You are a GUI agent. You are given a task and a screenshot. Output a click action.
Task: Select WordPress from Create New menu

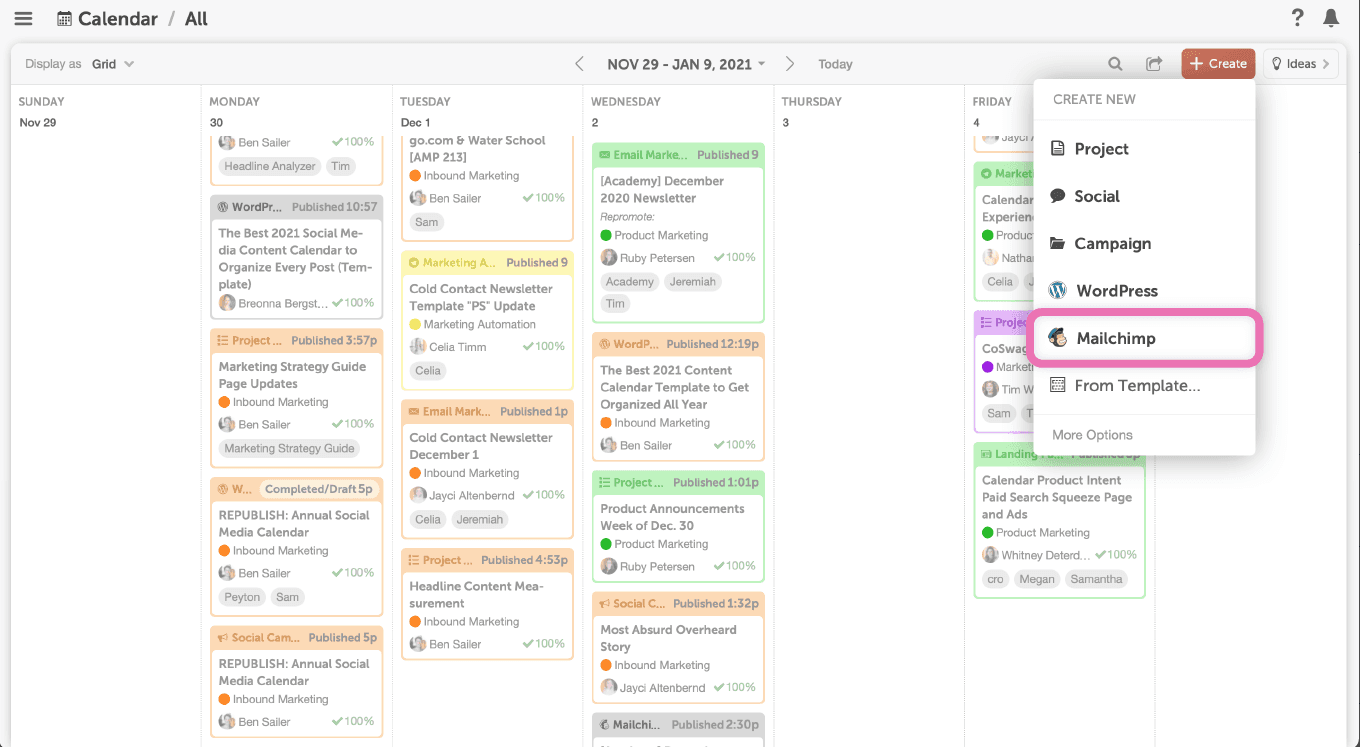point(1144,290)
